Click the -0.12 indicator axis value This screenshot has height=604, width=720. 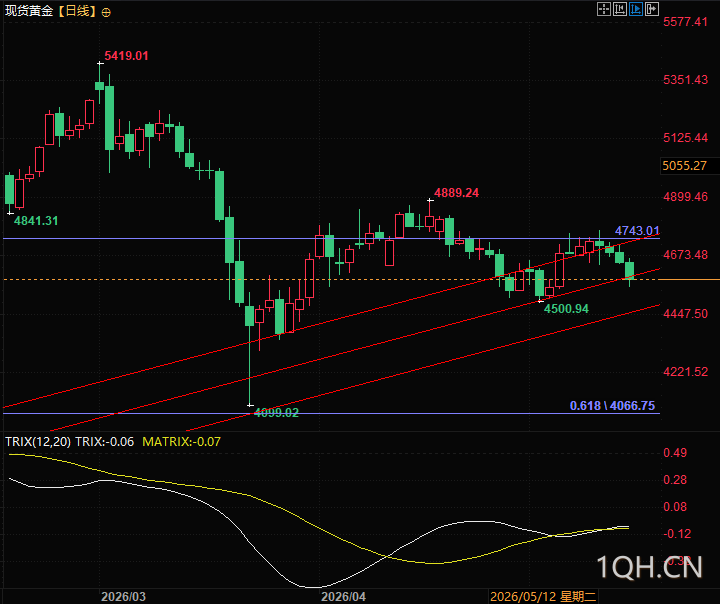(x=677, y=534)
